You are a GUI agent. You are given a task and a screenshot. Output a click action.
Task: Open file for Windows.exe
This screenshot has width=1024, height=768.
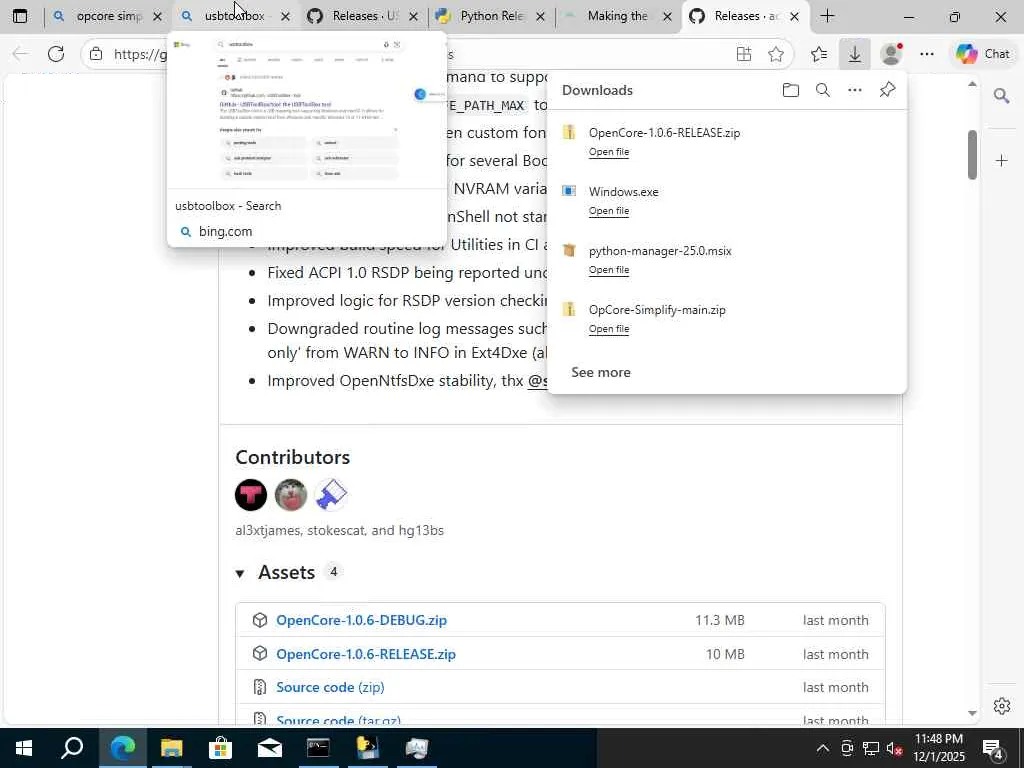point(609,210)
